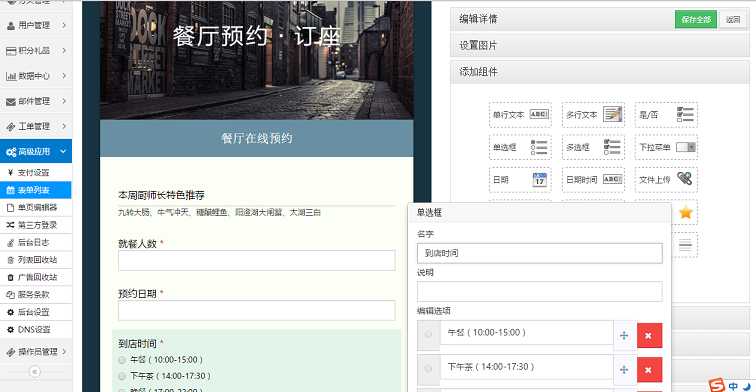Open 后台设置 backend settings

point(36,311)
